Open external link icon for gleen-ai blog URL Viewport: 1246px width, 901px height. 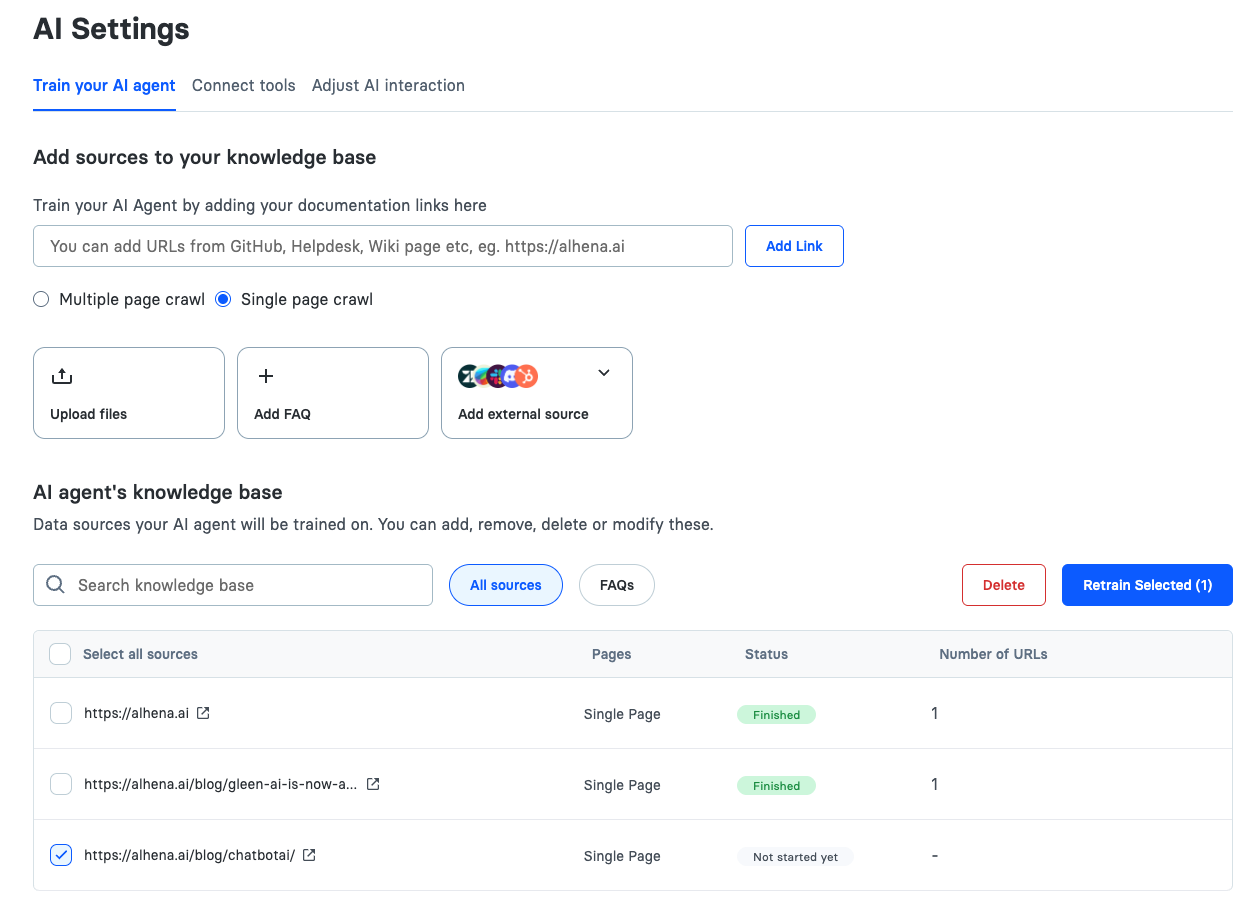[373, 784]
